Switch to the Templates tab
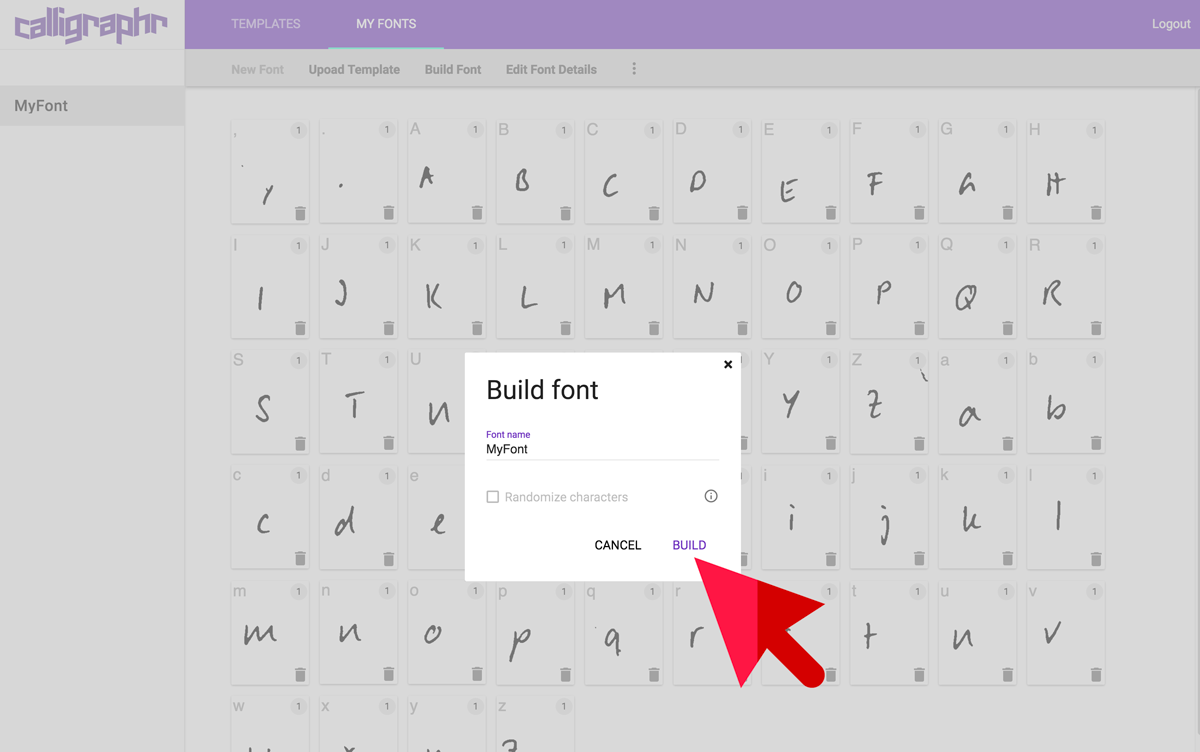Screen dimensions: 1200x752 click(x=265, y=23)
